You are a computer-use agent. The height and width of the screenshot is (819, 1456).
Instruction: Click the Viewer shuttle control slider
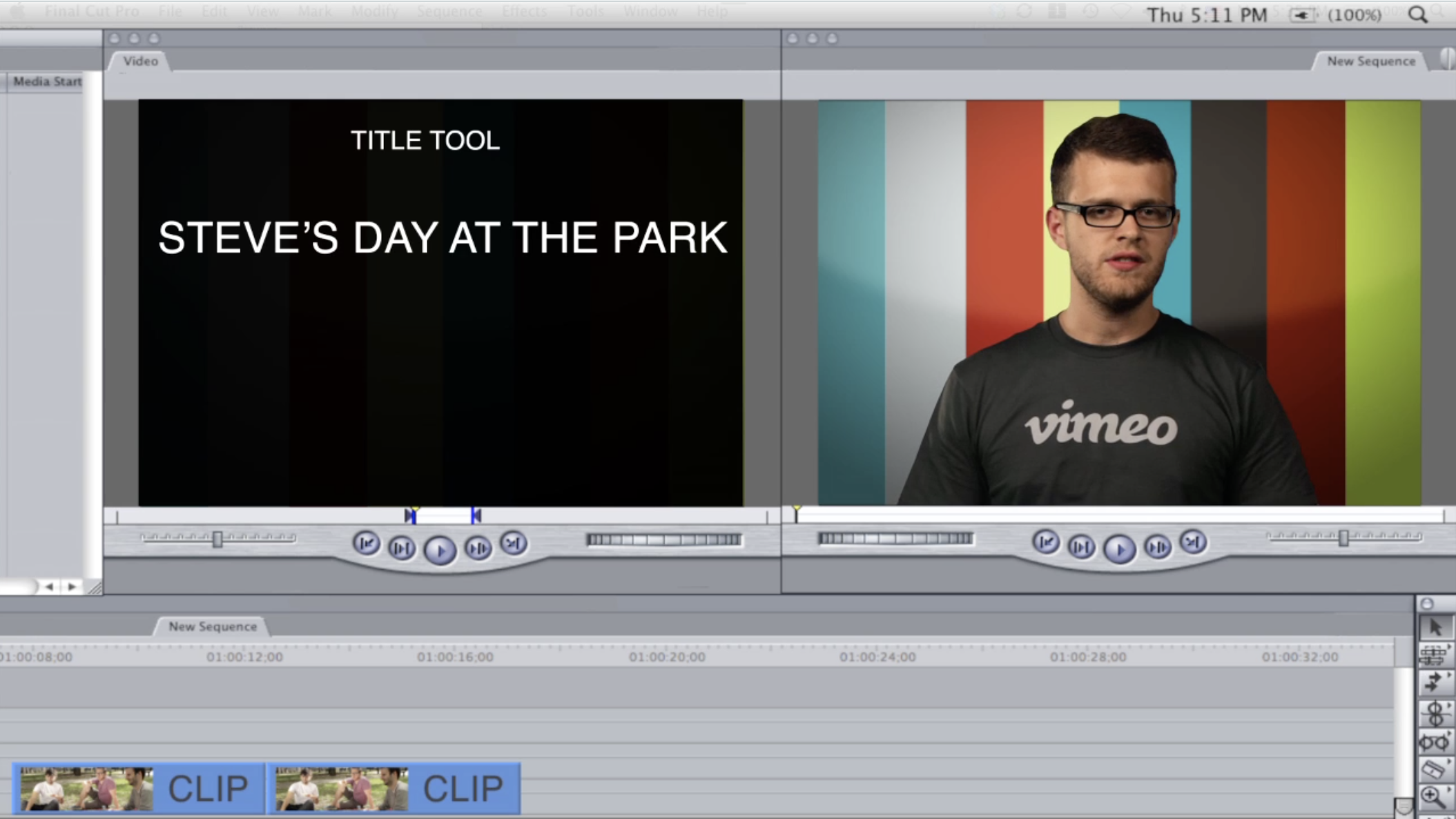(217, 539)
